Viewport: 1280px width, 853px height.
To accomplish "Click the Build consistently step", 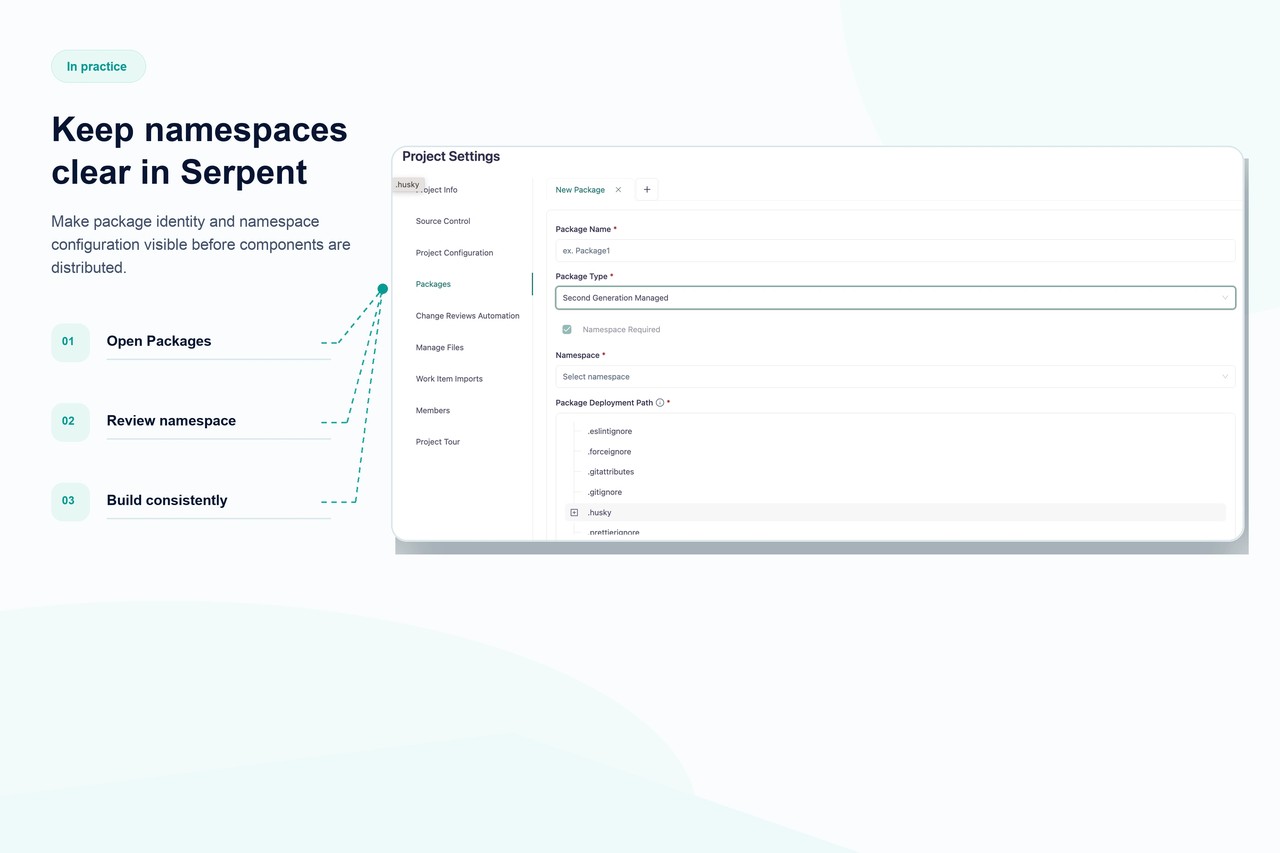I will coord(167,500).
